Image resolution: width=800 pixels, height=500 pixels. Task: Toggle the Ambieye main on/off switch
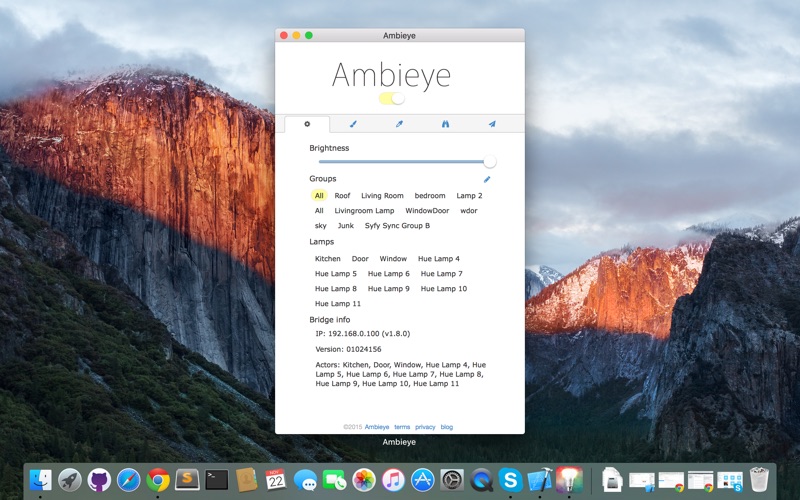point(391,98)
